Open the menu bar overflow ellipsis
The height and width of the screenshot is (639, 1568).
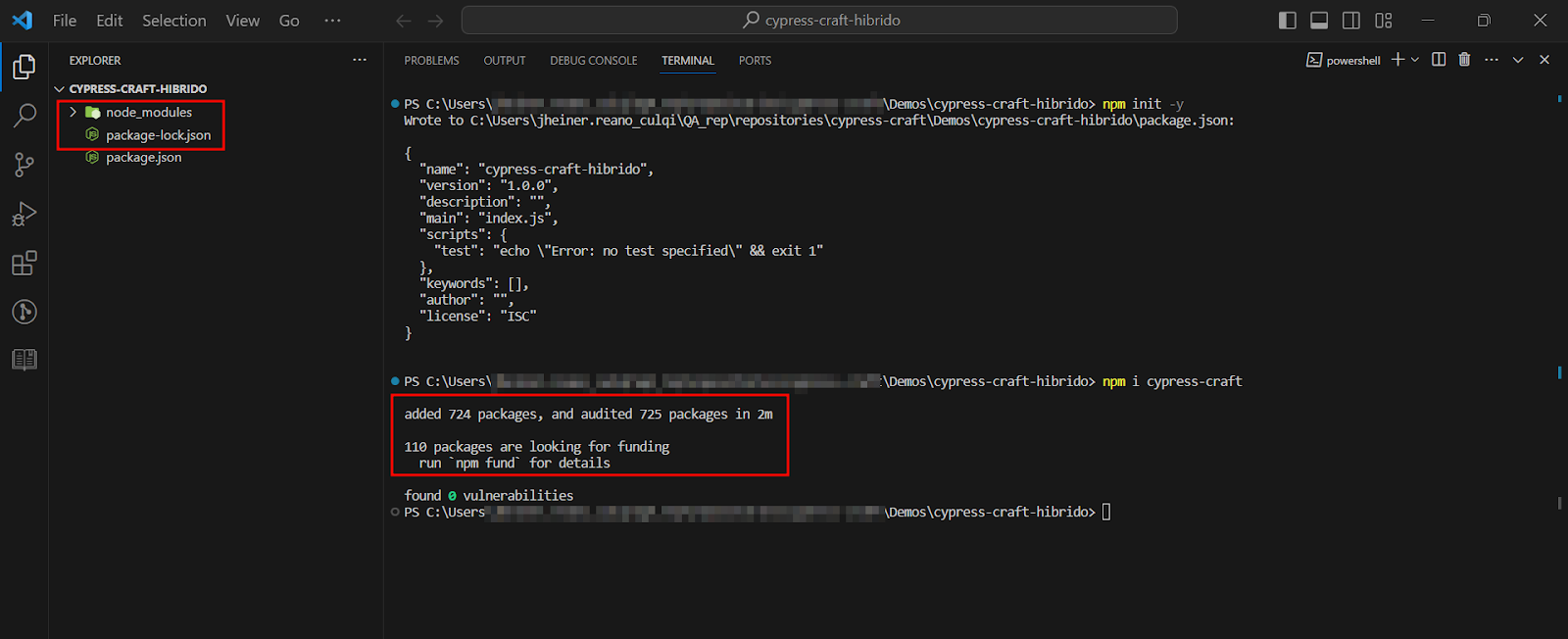(332, 21)
